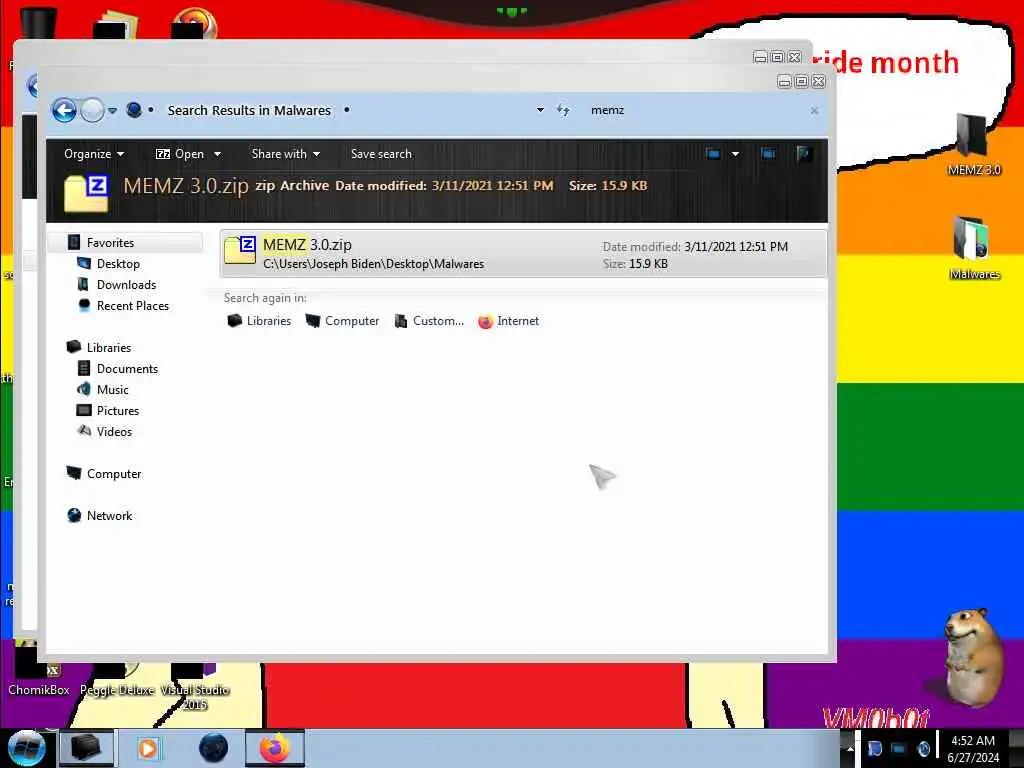Click the taskbar clock showing 4:52 AM
This screenshot has height=768, width=1024.
tap(973, 749)
